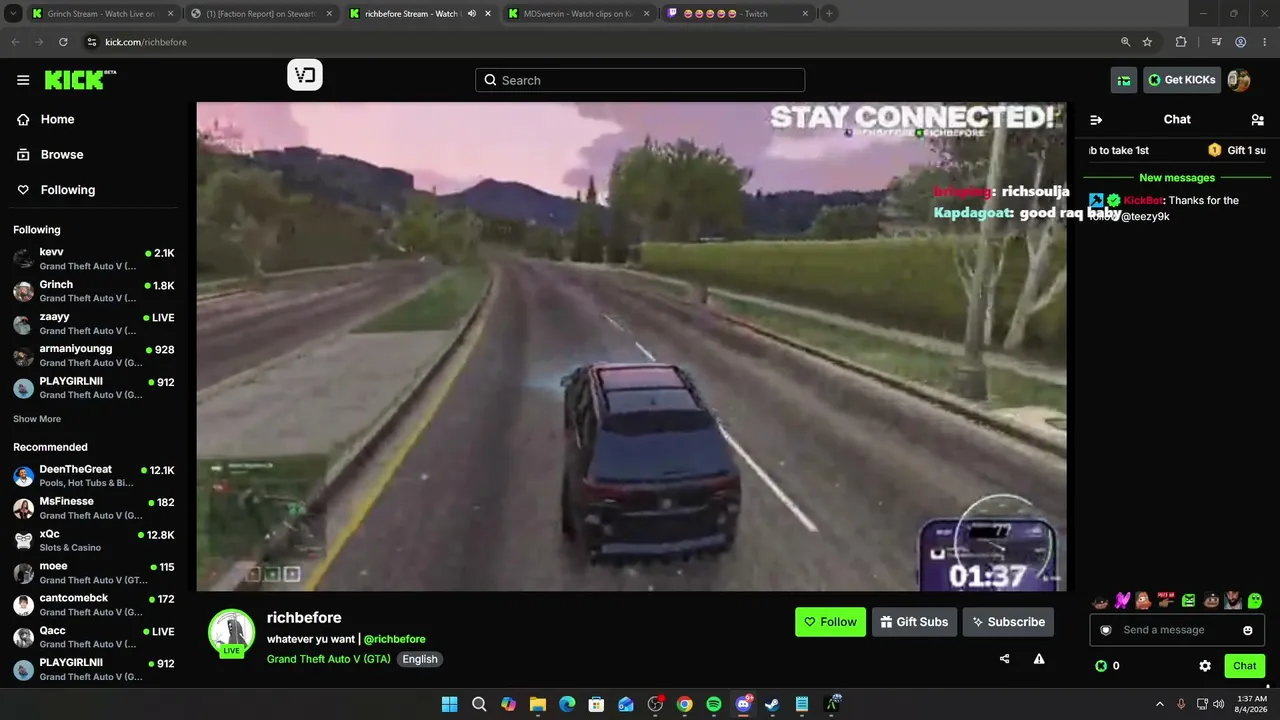Open File Explorer from the taskbar

(537, 704)
